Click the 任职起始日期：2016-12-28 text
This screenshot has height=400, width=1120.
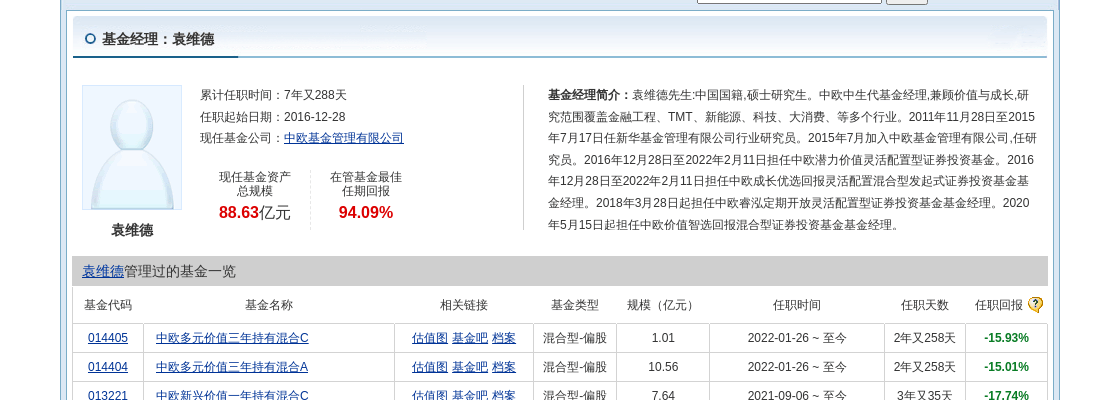(273, 116)
